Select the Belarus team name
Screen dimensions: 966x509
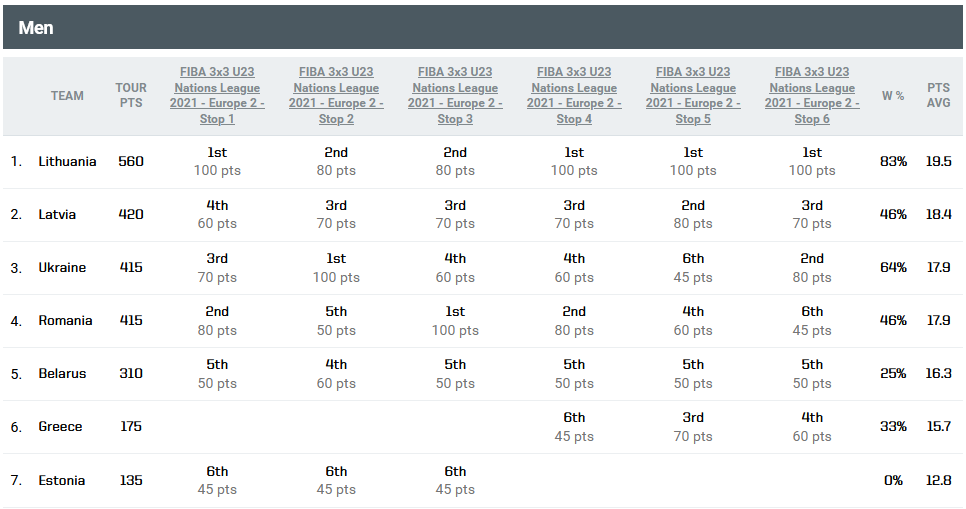(62, 373)
